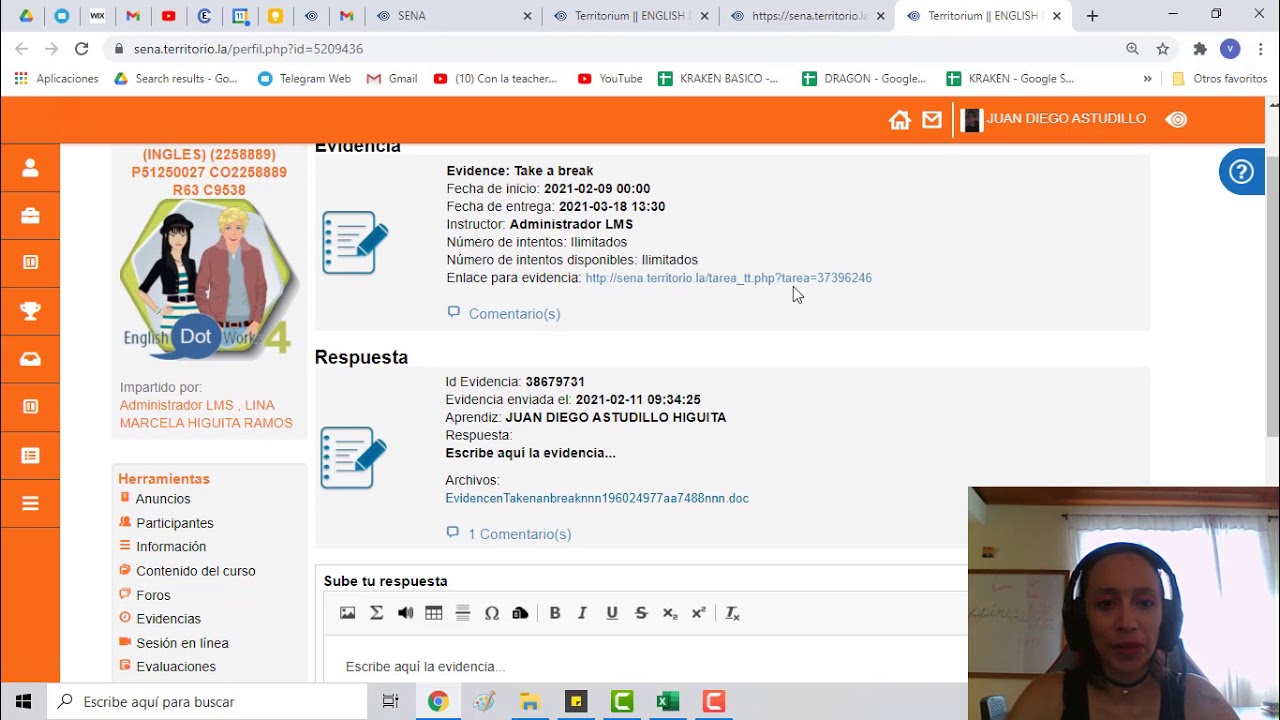This screenshot has height=720, width=1280.
Task: Open Excel from the Windows taskbar
Action: pos(667,702)
